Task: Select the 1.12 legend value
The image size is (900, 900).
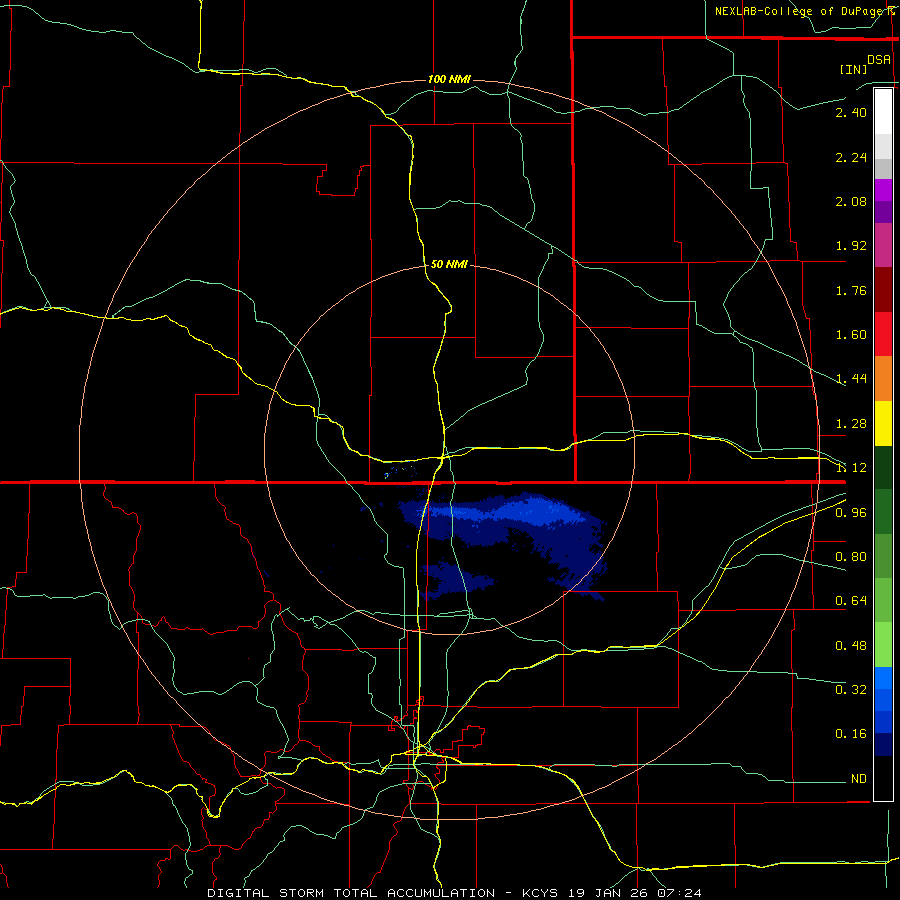Action: click(851, 468)
